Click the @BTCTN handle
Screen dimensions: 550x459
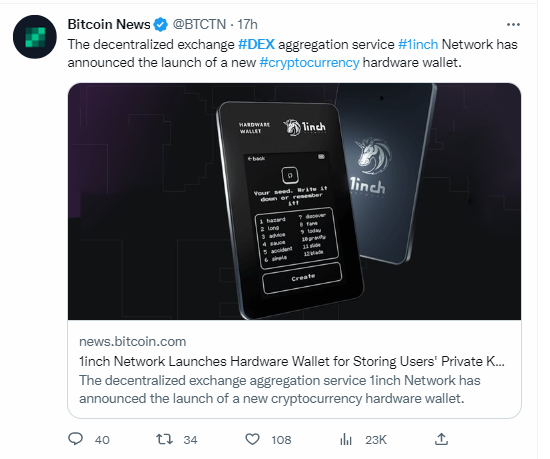point(199,25)
